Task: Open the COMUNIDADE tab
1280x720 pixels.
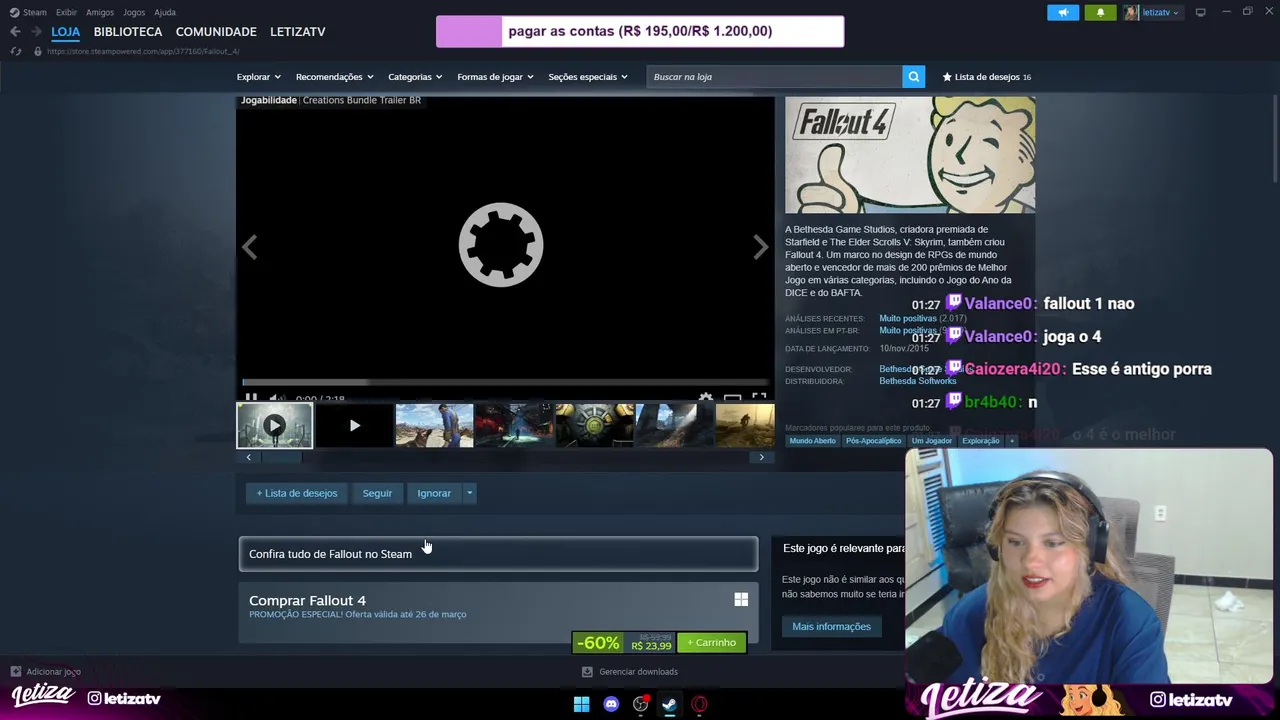Action: tap(216, 31)
